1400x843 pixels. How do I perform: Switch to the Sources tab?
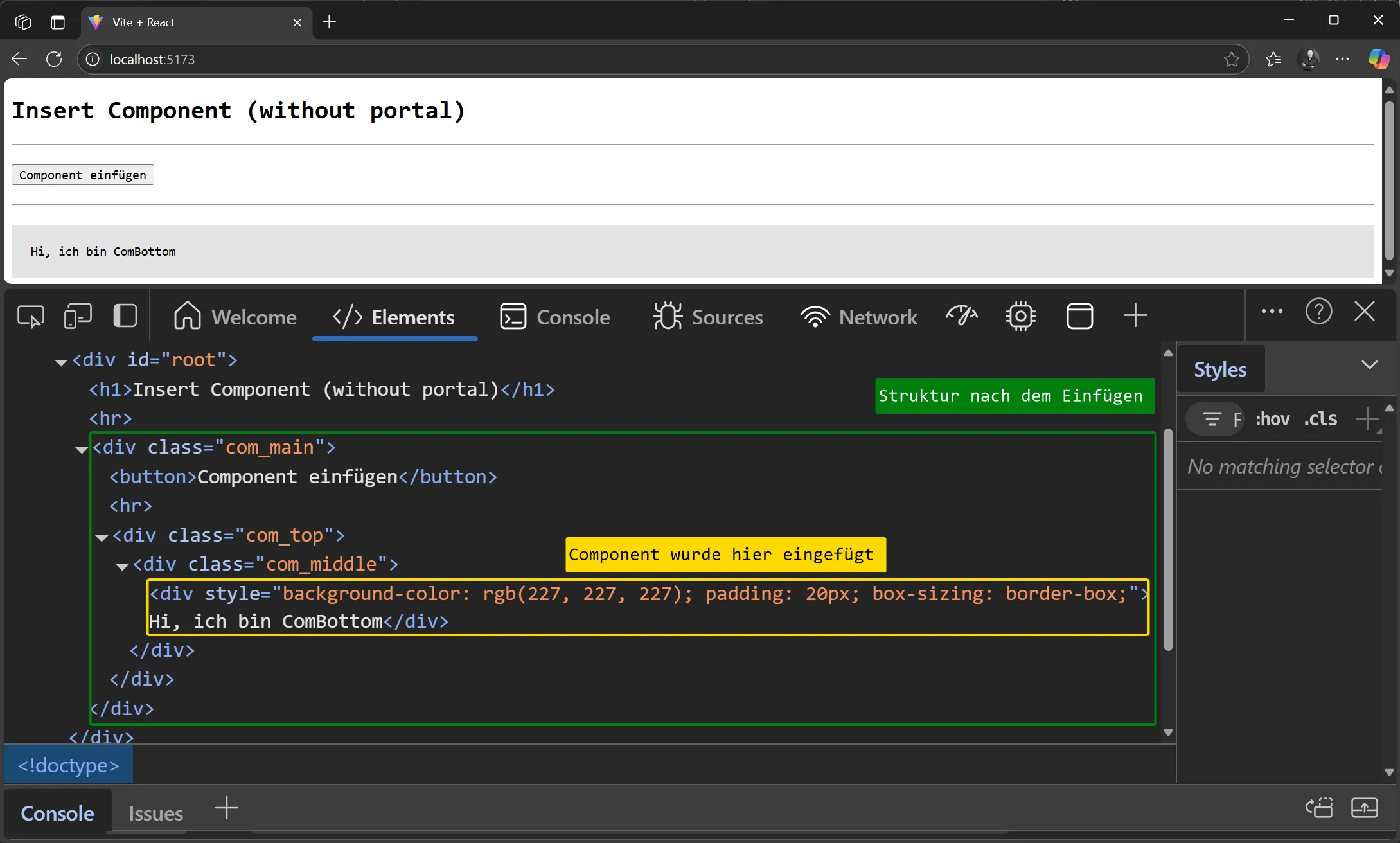tap(708, 317)
